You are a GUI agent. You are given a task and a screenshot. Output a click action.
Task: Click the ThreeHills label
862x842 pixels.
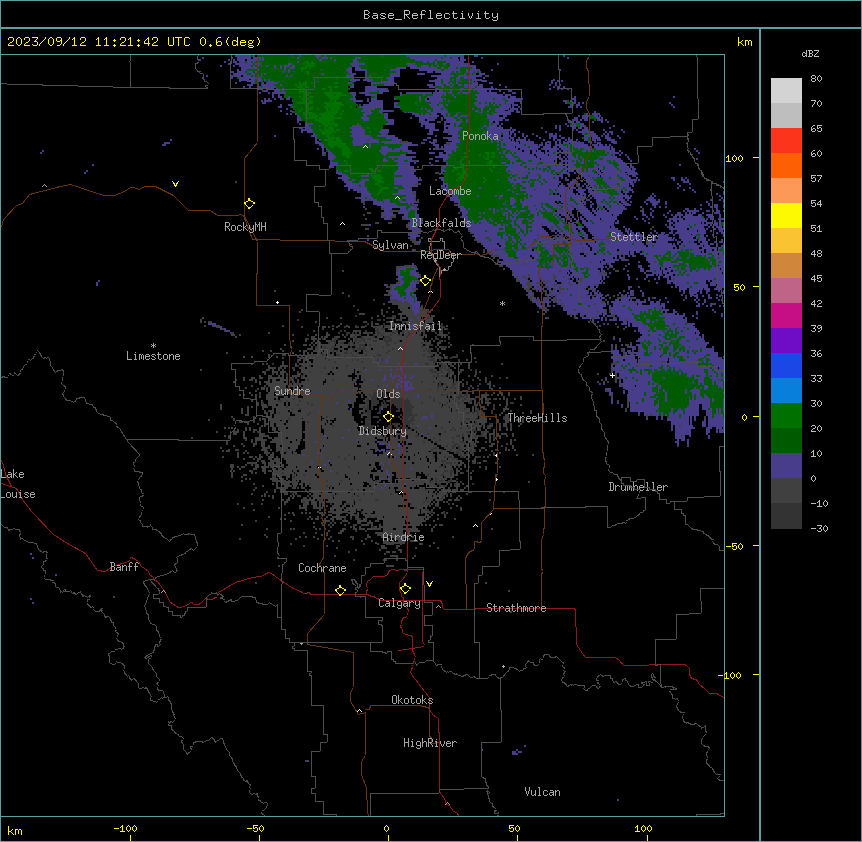pyautogui.click(x=537, y=418)
